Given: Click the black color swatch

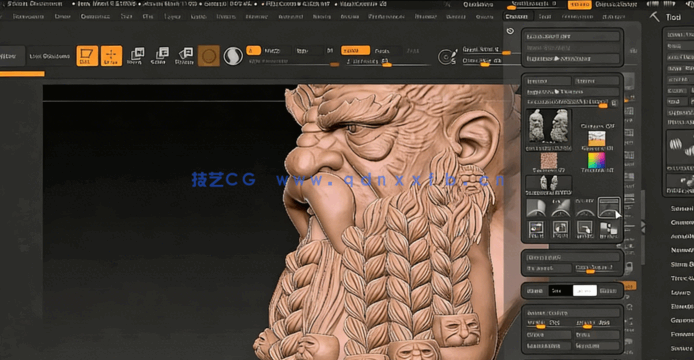Looking at the screenshot, I should [x=560, y=290].
